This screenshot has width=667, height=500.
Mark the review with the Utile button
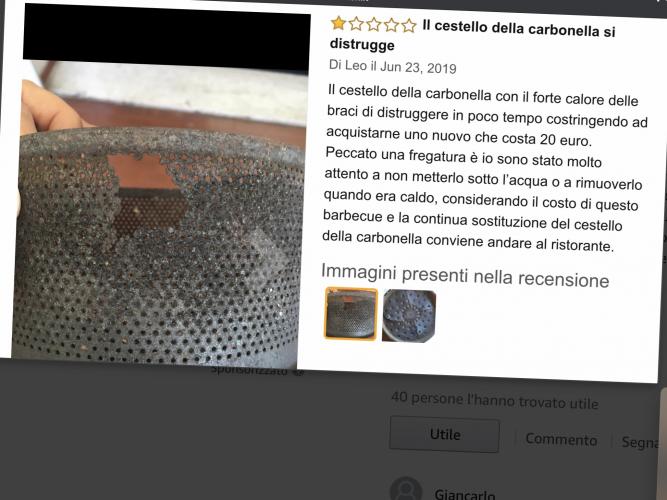[444, 434]
